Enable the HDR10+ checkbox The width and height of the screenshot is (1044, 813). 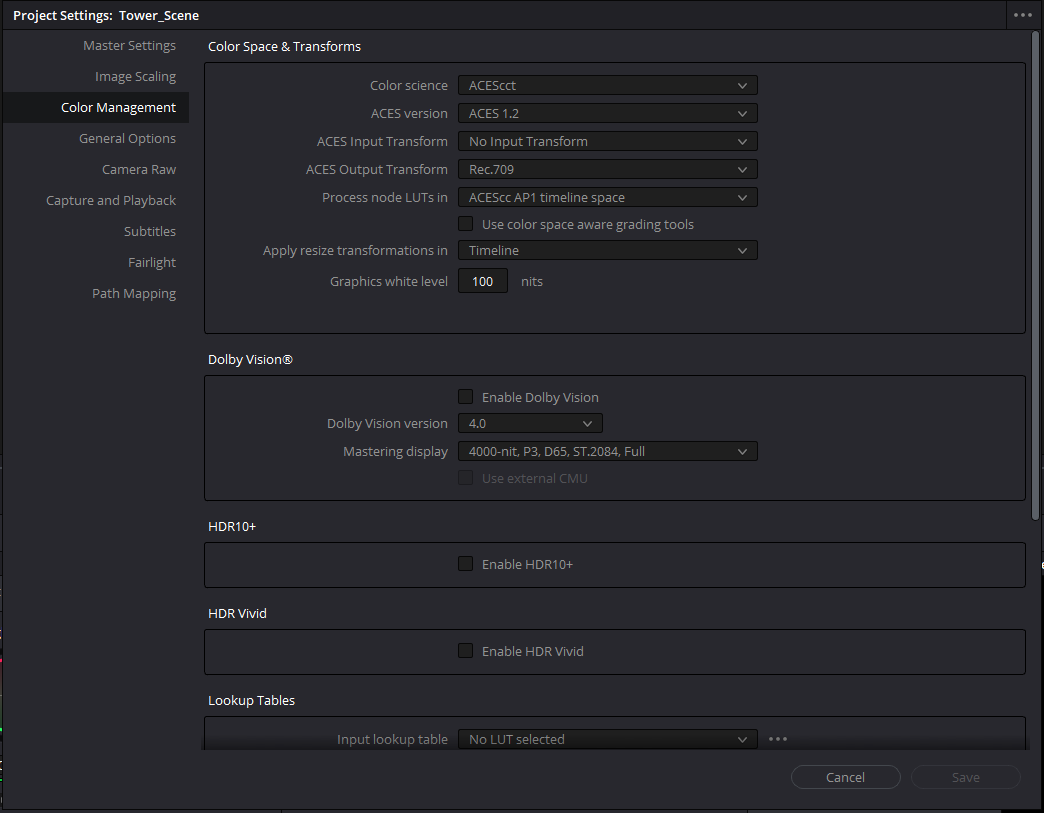(465, 564)
